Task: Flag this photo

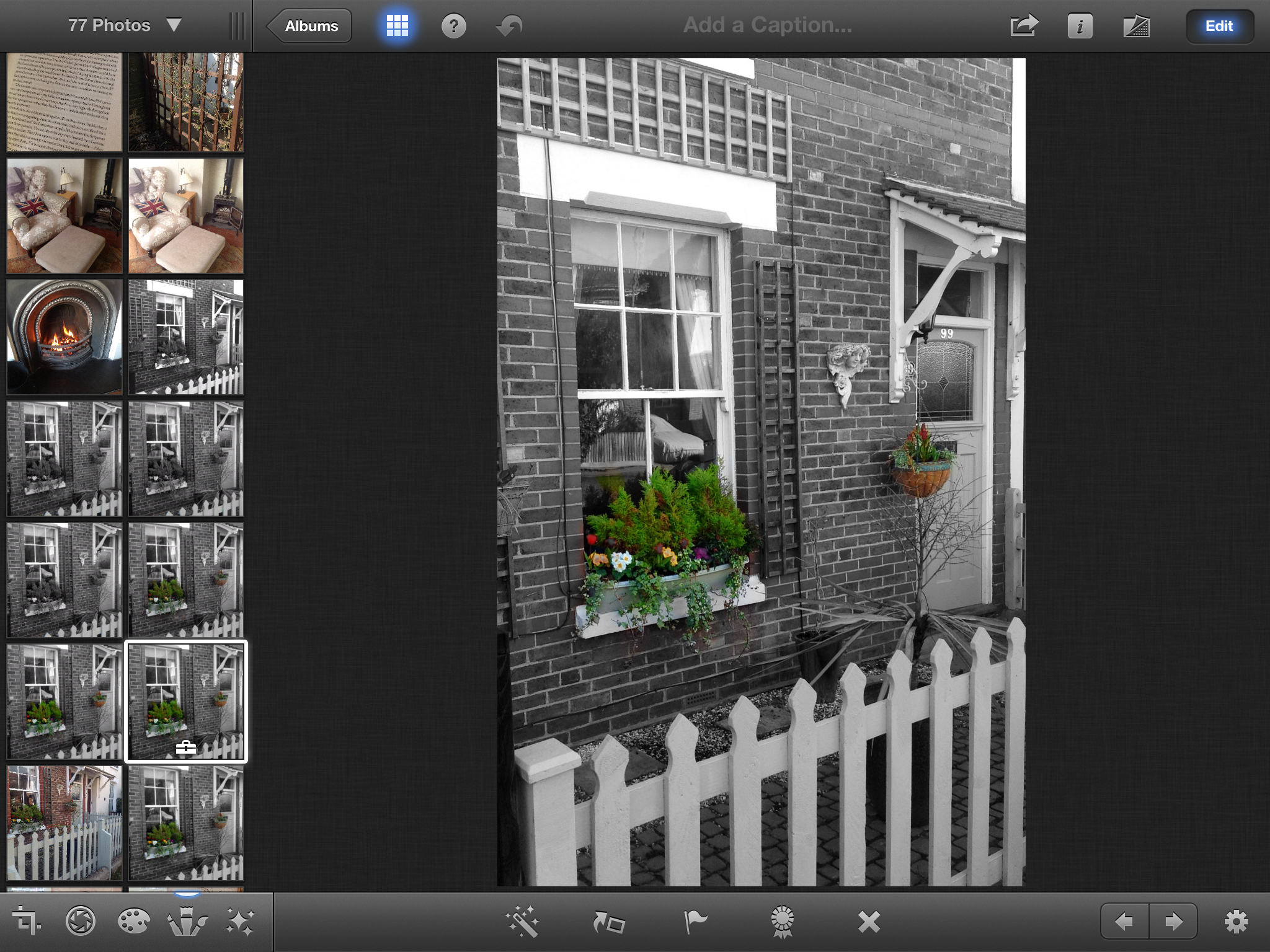Action: (695, 922)
